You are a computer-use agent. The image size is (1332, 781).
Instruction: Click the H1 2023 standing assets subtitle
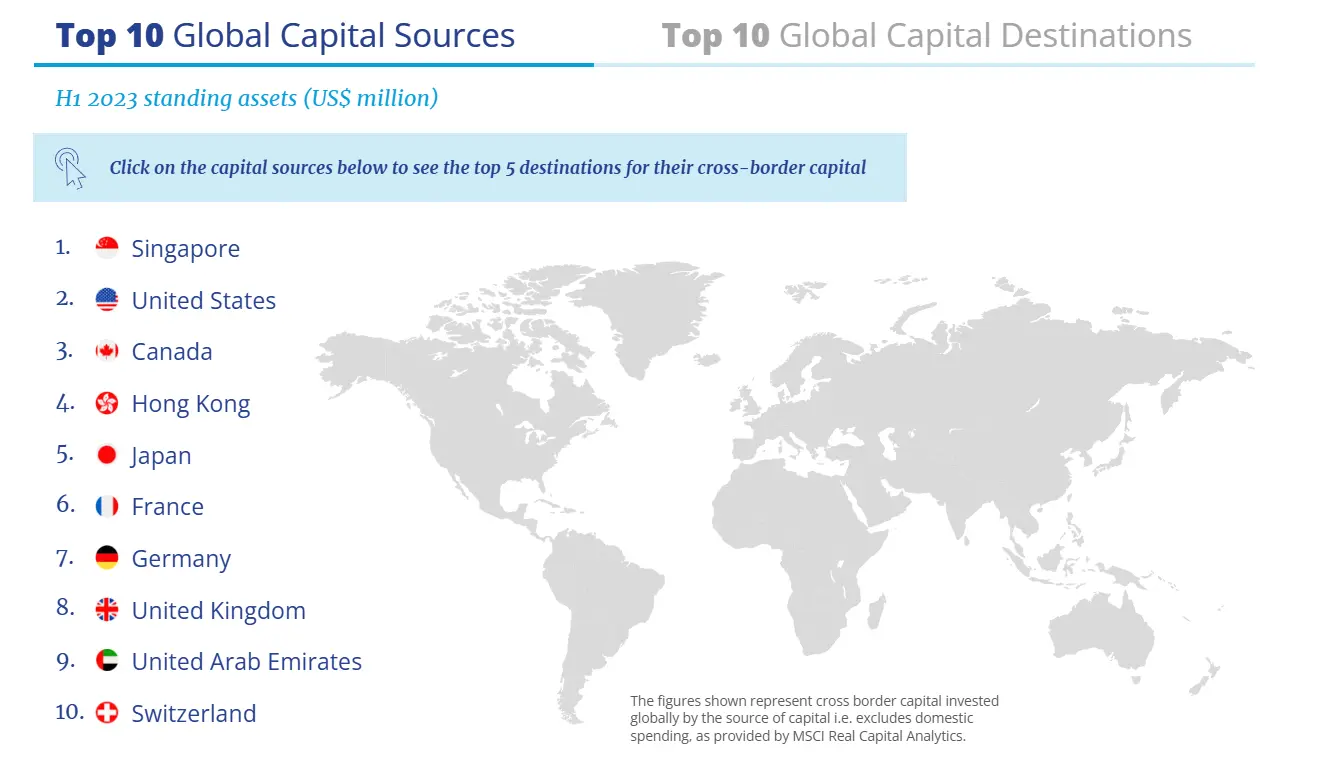(247, 98)
